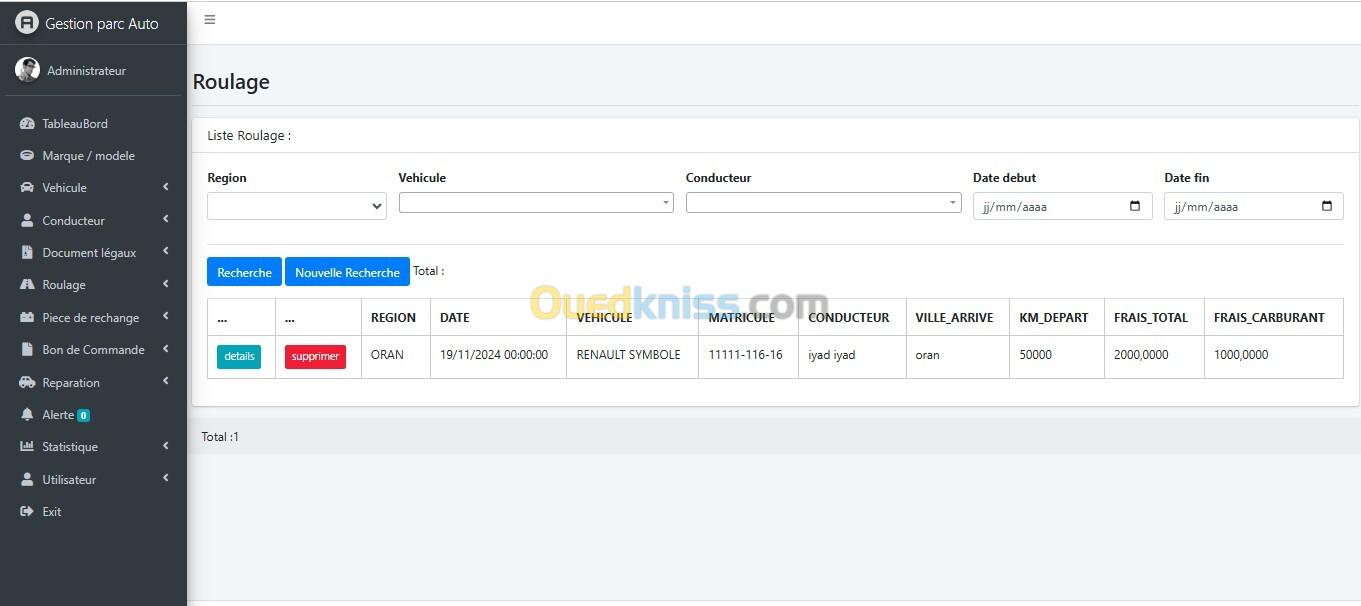Expand the Piece de rechange menu
Image resolution: width=1361 pixels, height=606 pixels.
90,318
